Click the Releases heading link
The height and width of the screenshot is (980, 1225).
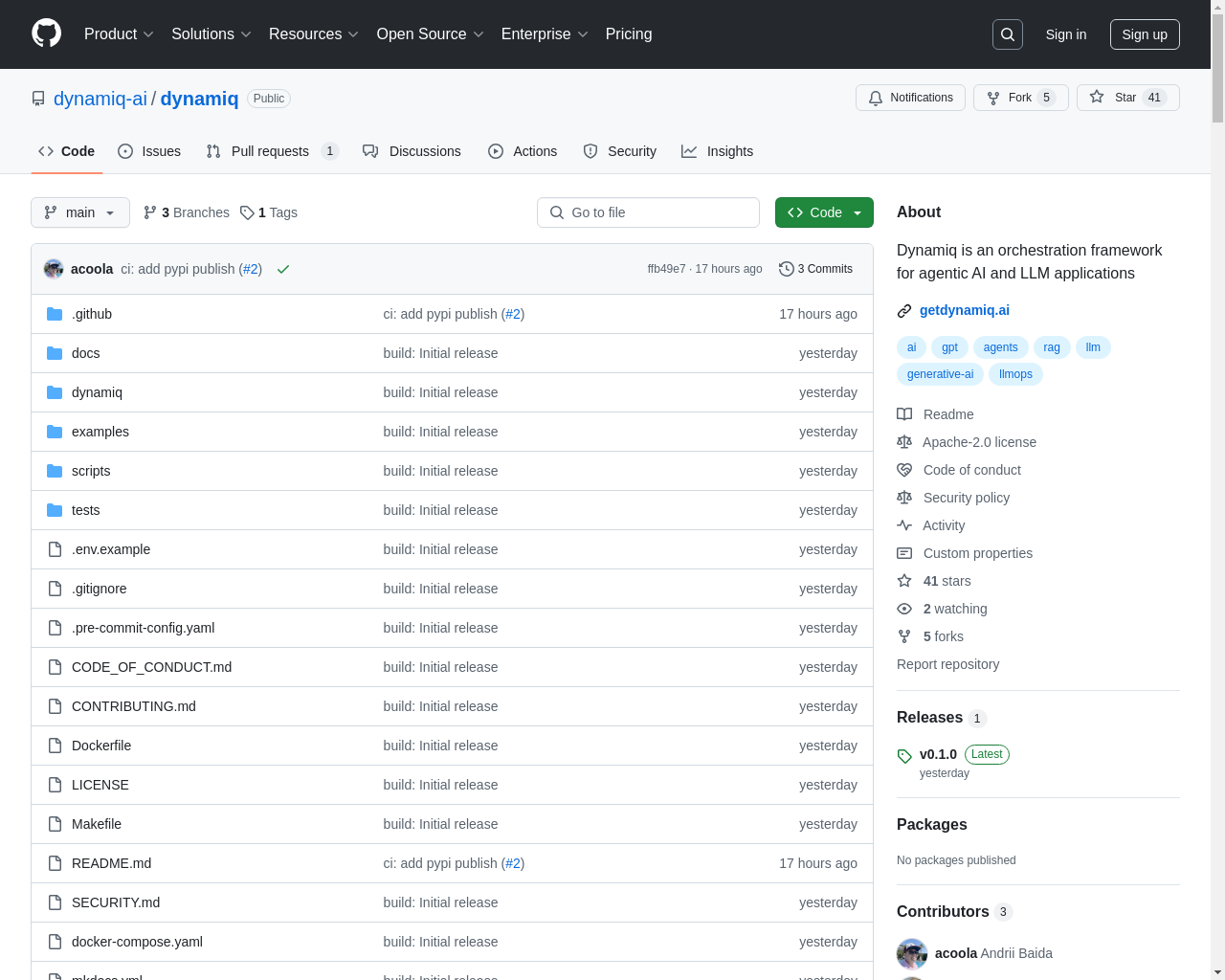coord(929,718)
